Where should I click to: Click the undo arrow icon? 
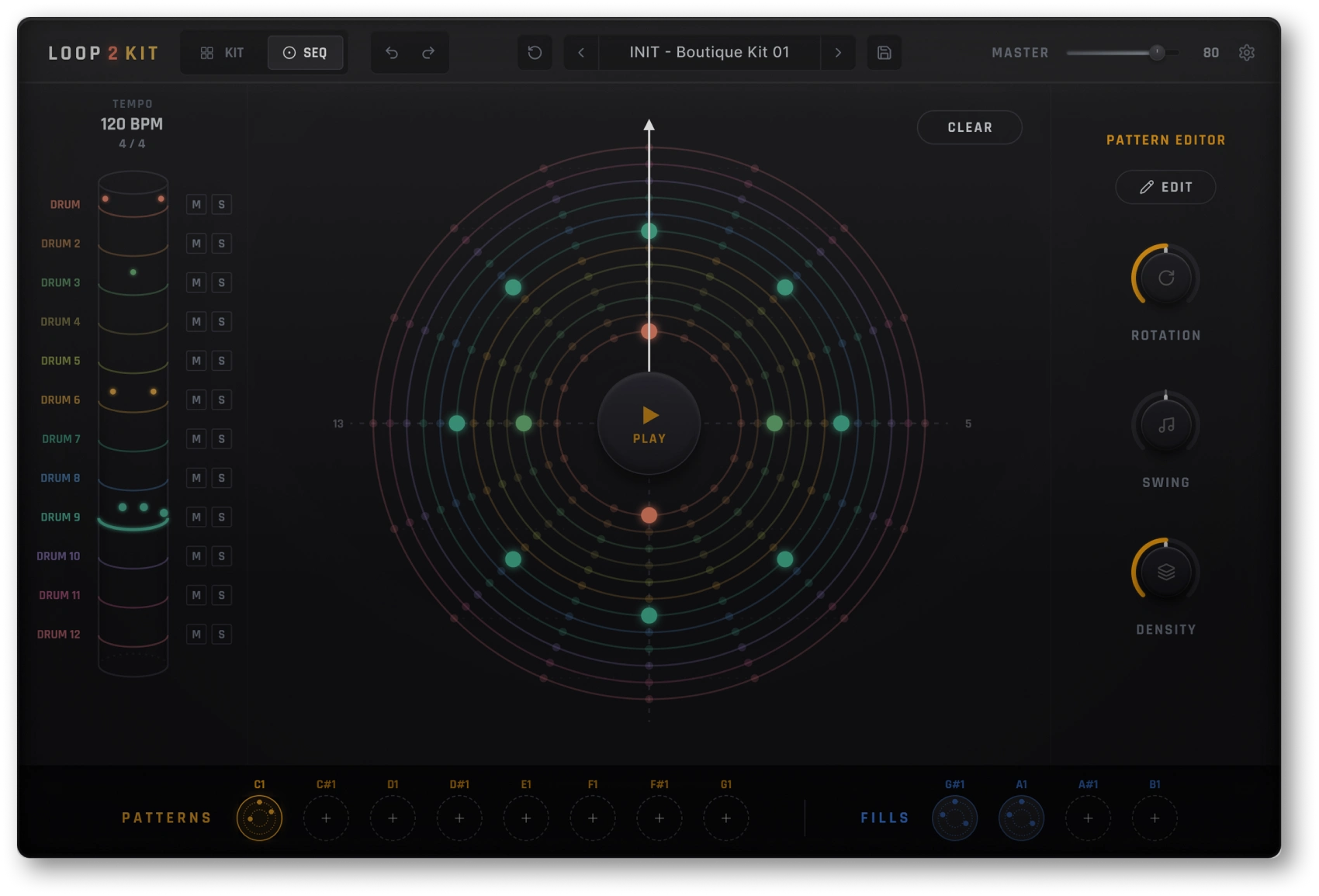pyautogui.click(x=392, y=53)
